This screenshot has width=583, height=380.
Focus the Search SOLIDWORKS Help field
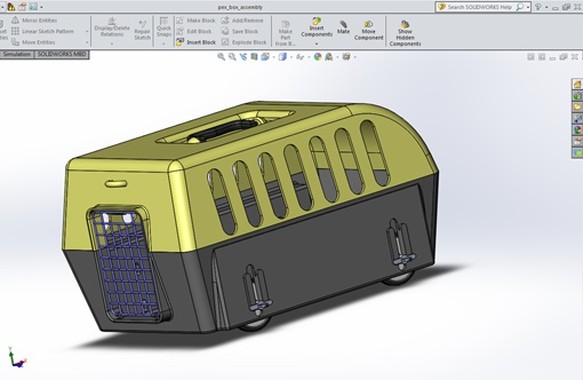click(480, 7)
